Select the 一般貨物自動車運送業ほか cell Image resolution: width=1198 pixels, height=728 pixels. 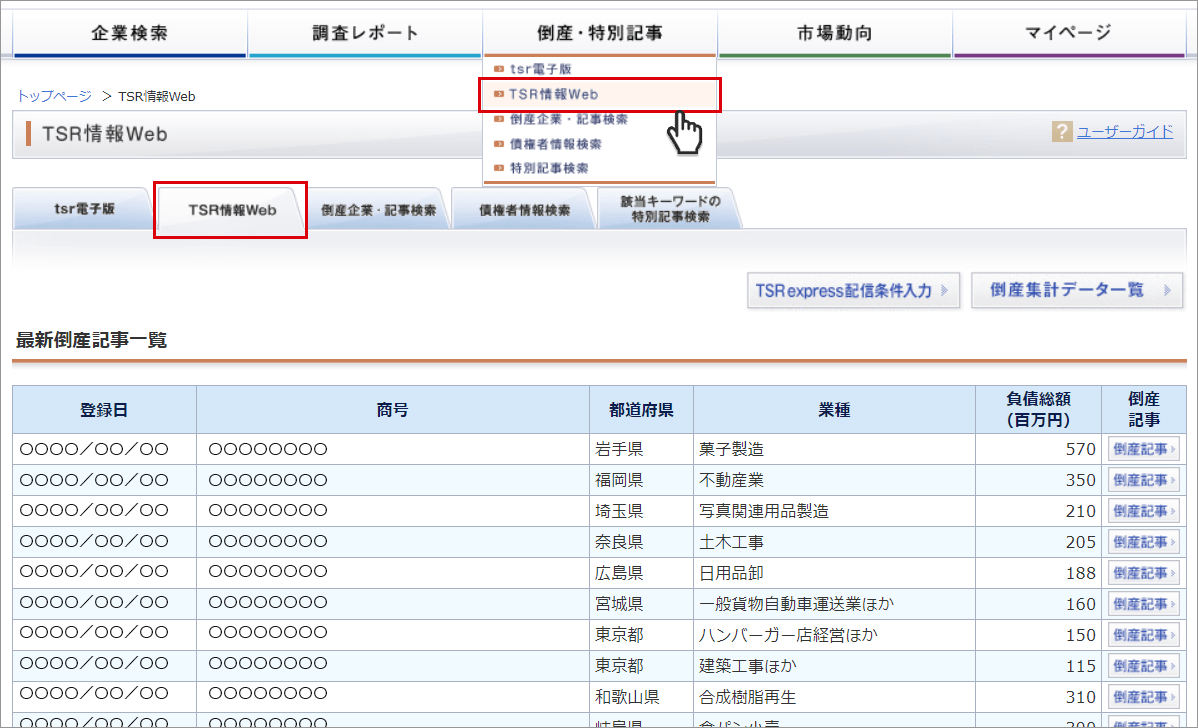click(834, 603)
